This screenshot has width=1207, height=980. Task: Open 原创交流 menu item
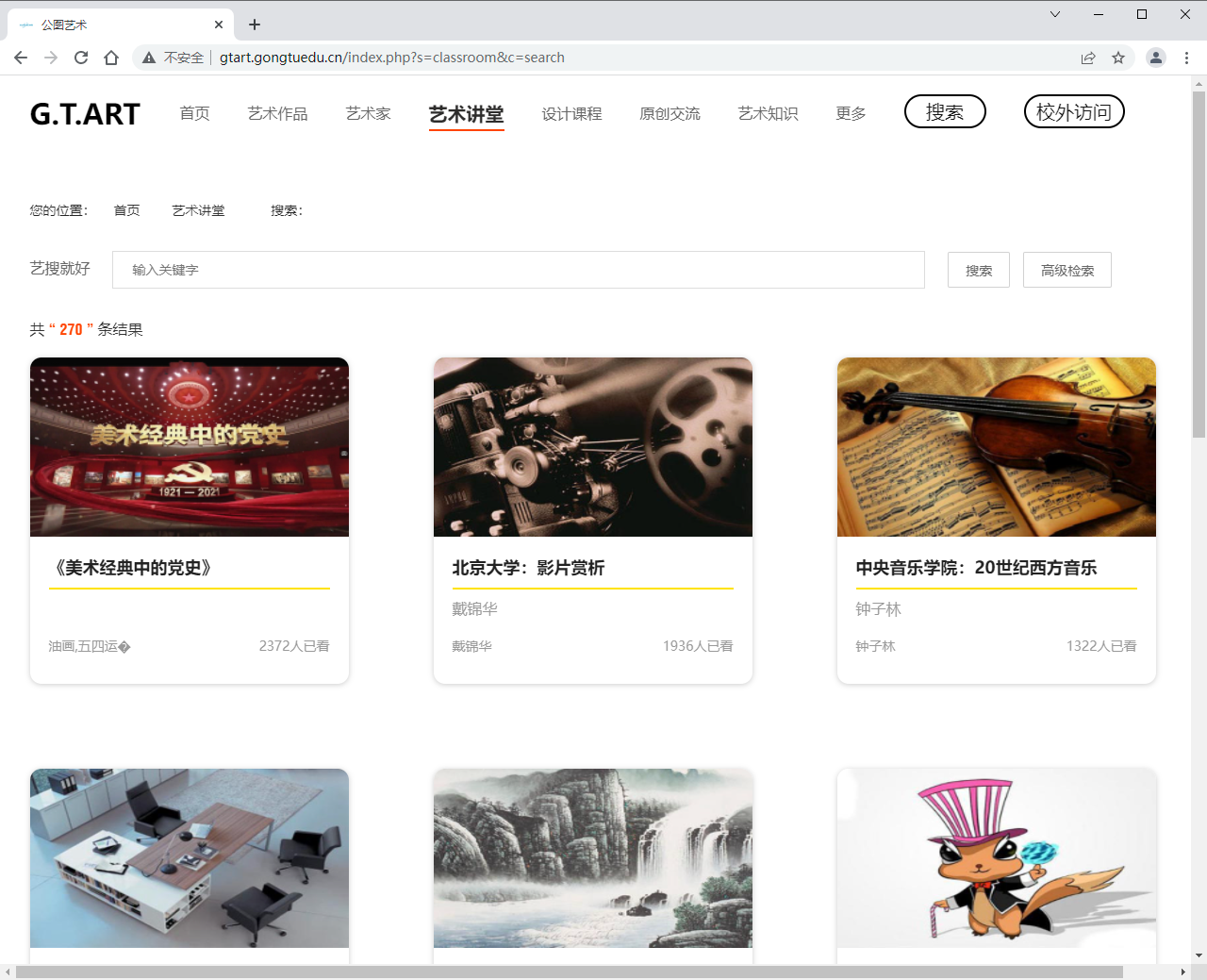[670, 113]
